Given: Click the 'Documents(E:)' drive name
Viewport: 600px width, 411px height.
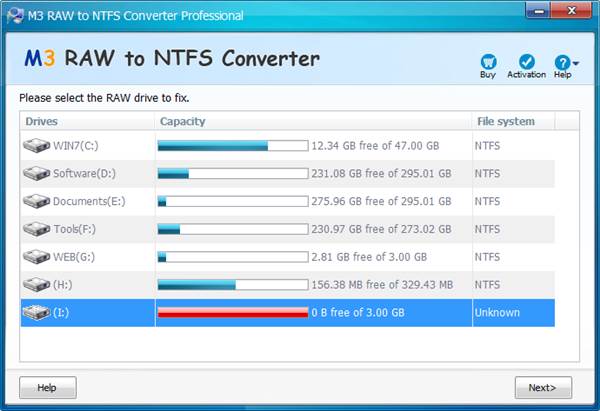Looking at the screenshot, I should coord(89,201).
